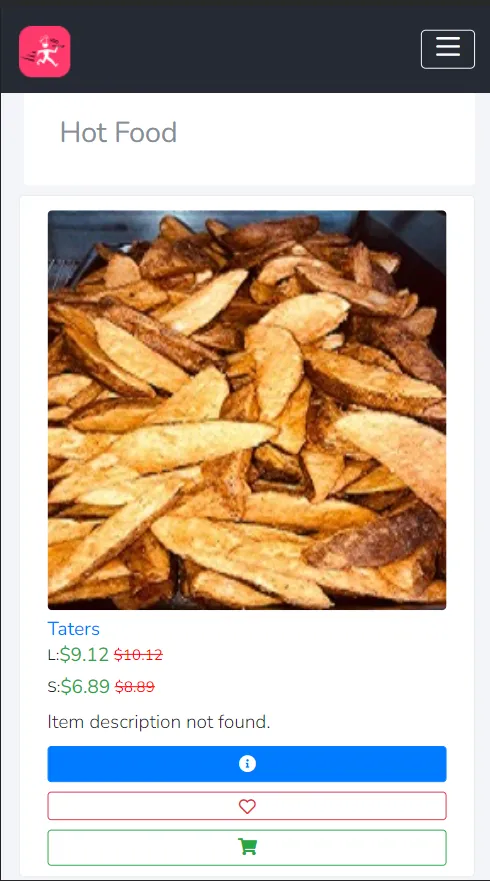Image resolution: width=490 pixels, height=881 pixels.
Task: Click the pink running chef logo
Action: click(44, 51)
